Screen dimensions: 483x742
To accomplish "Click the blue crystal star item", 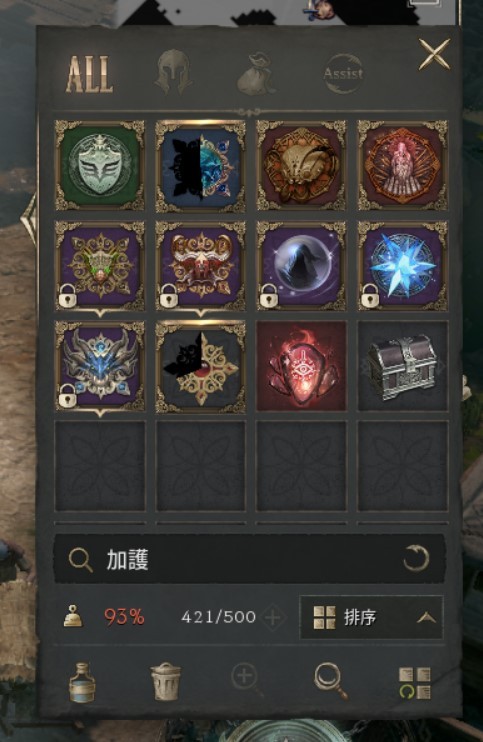I will pyautogui.click(x=402, y=265).
